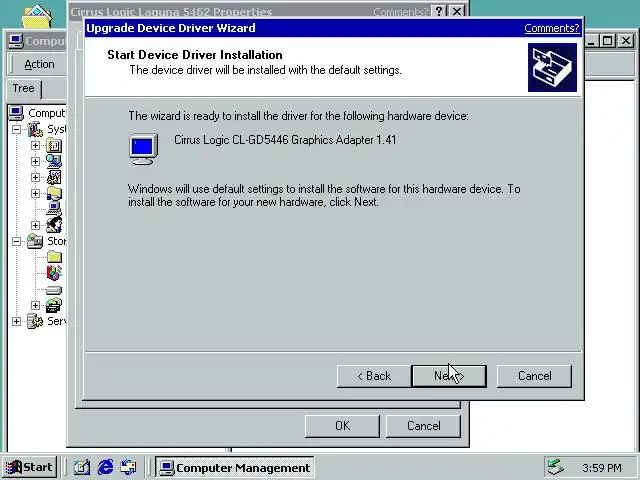Select the Disk Defragmenter icon
The height and width of the screenshot is (480, 640).
pos(54,273)
